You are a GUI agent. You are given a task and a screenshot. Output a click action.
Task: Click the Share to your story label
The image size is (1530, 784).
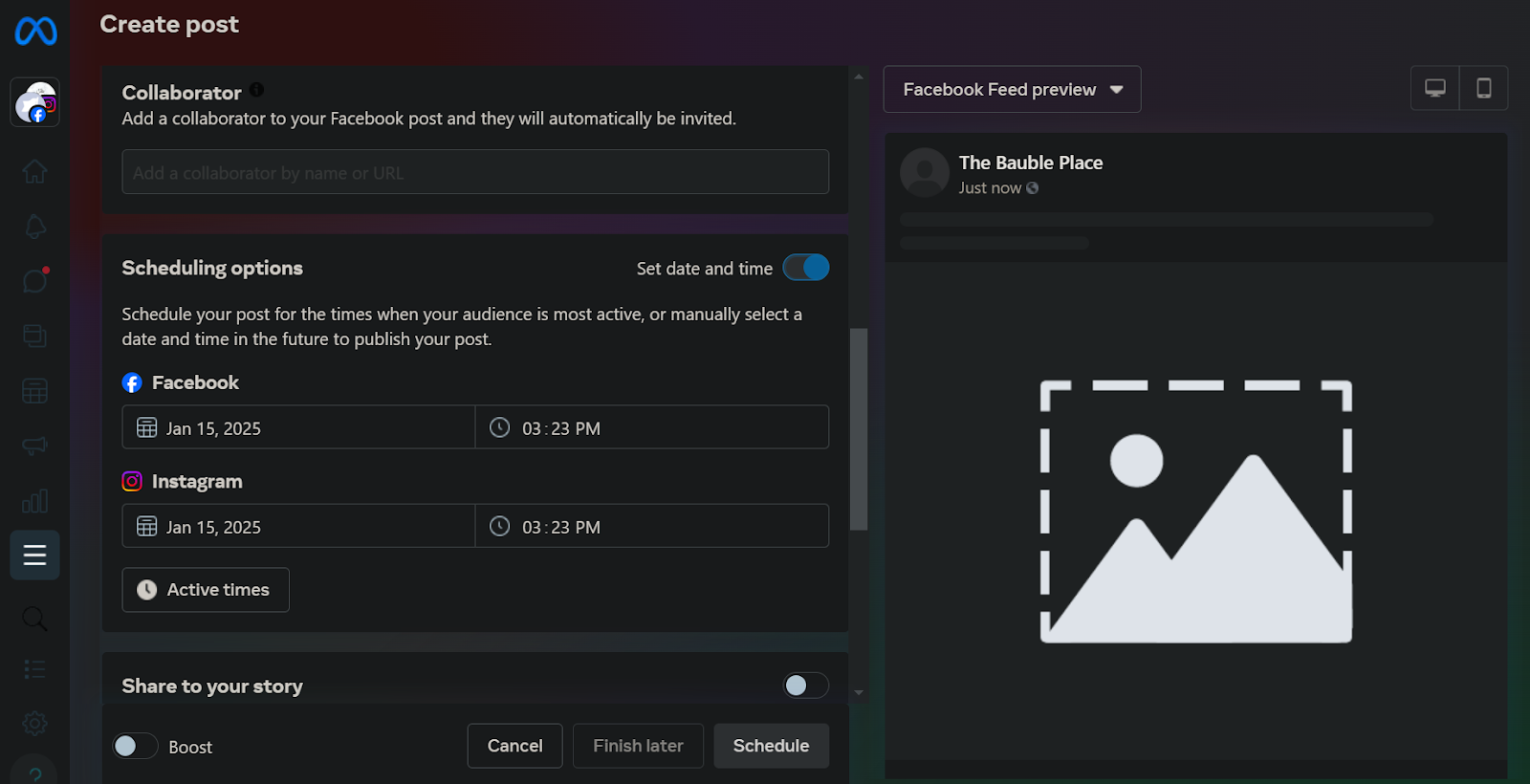[x=212, y=686]
